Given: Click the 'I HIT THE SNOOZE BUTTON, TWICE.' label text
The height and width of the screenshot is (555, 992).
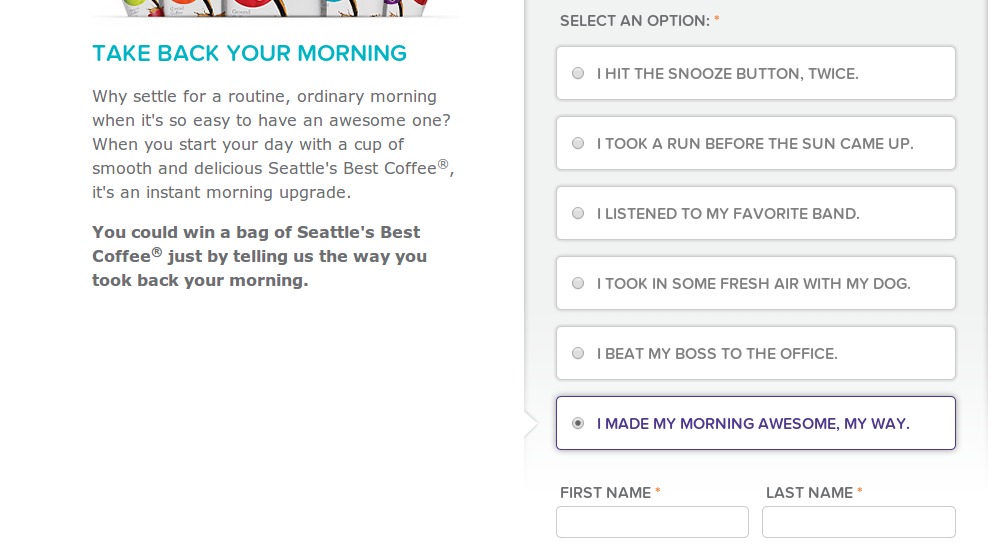Looking at the screenshot, I should click(x=727, y=74).
